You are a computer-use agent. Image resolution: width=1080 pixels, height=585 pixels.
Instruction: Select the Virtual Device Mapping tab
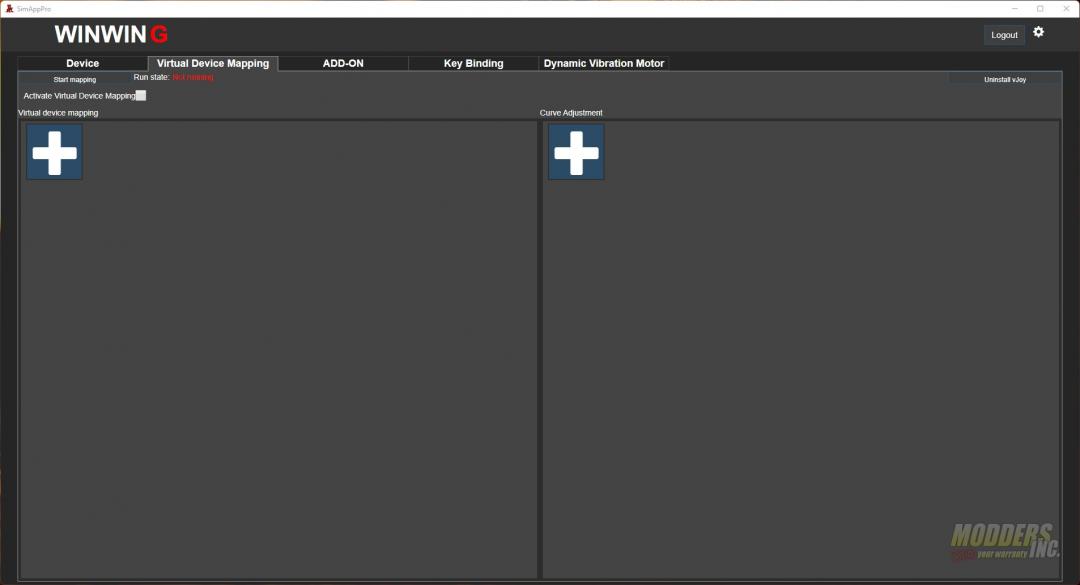click(212, 63)
